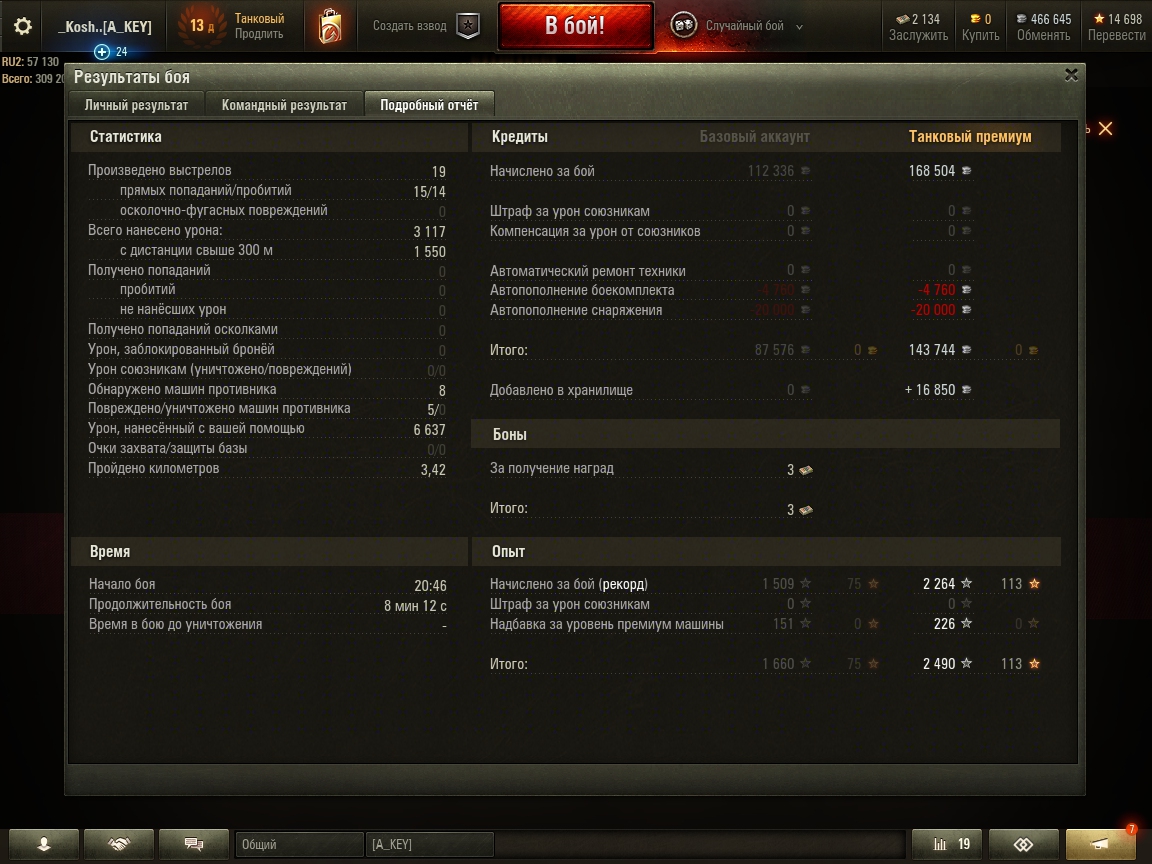The height and width of the screenshot is (864, 1152).
Task: Open contacts list person icon
Action: click(44, 844)
